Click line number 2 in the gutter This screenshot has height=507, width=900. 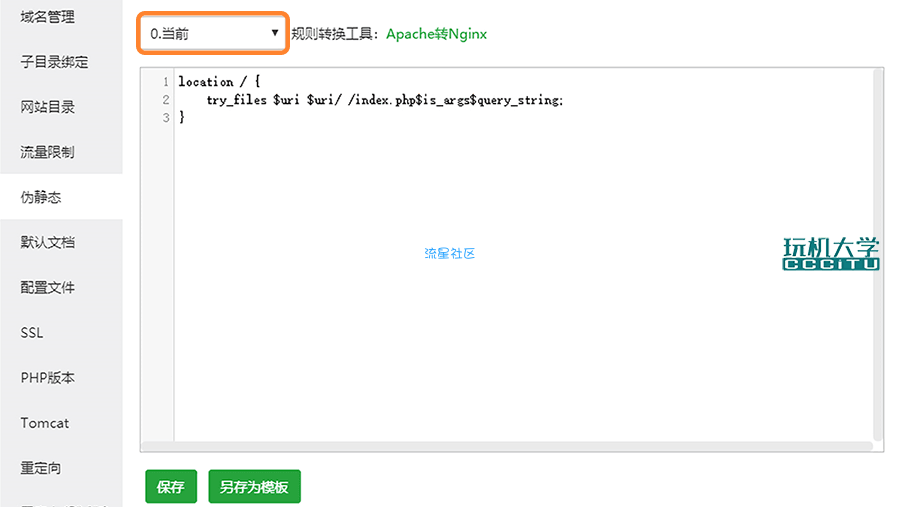(x=165, y=100)
